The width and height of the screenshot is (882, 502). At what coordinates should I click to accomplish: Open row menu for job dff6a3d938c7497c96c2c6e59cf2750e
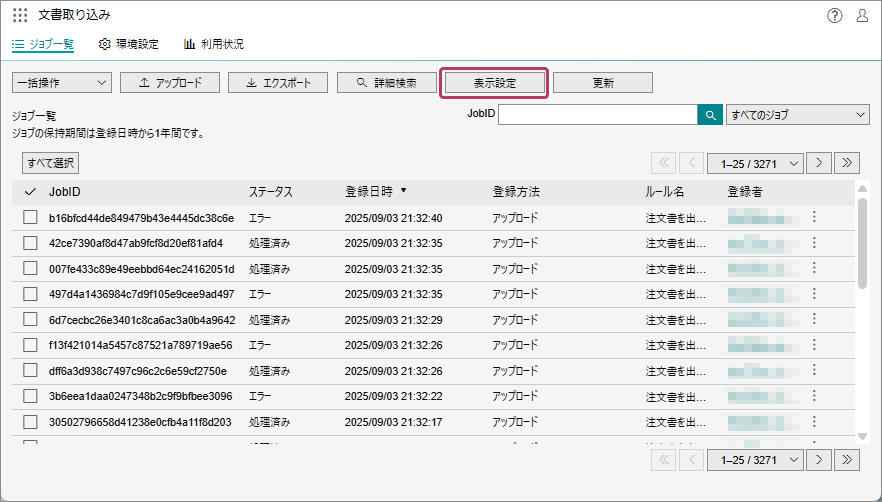[x=814, y=370]
